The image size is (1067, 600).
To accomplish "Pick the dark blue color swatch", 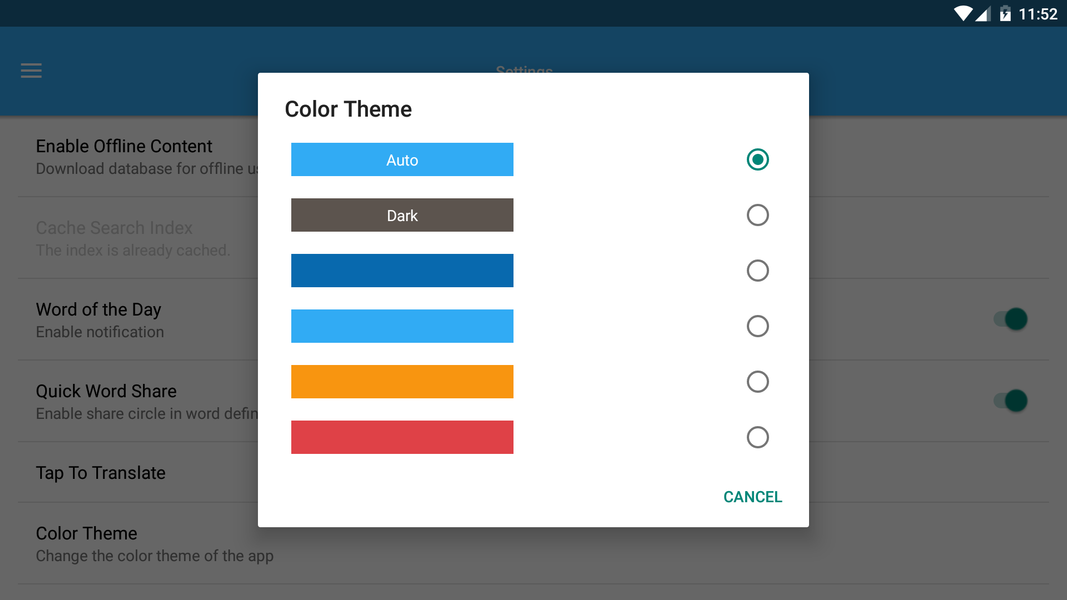I will (402, 271).
